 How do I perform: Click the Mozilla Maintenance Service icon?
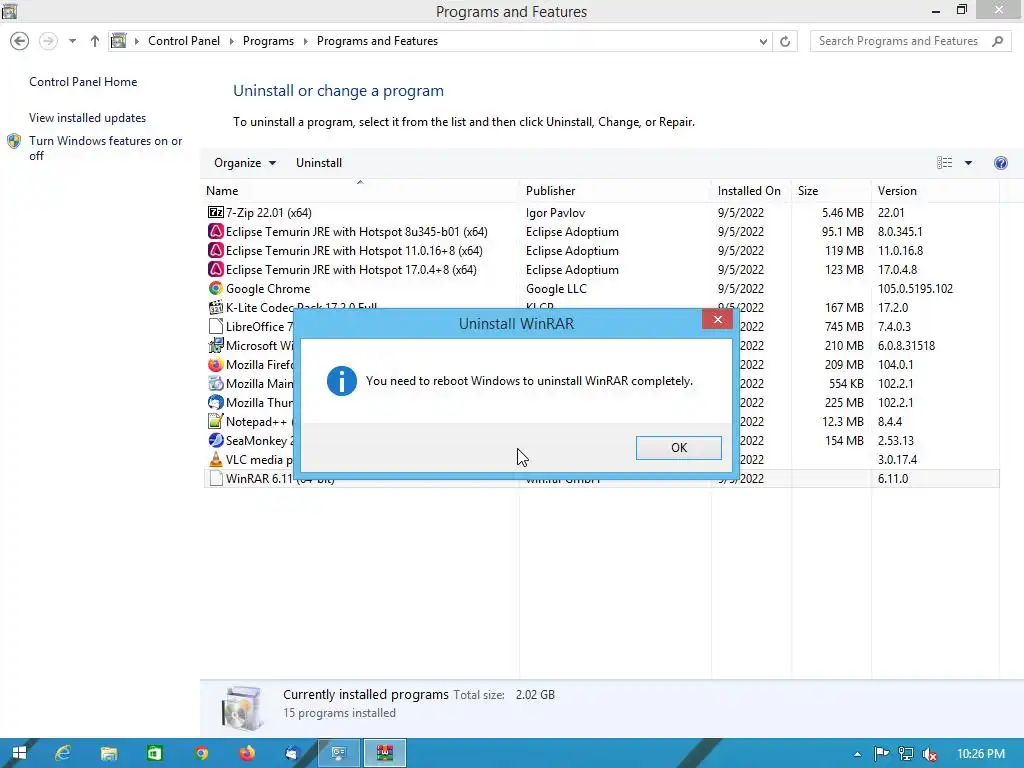(x=216, y=383)
